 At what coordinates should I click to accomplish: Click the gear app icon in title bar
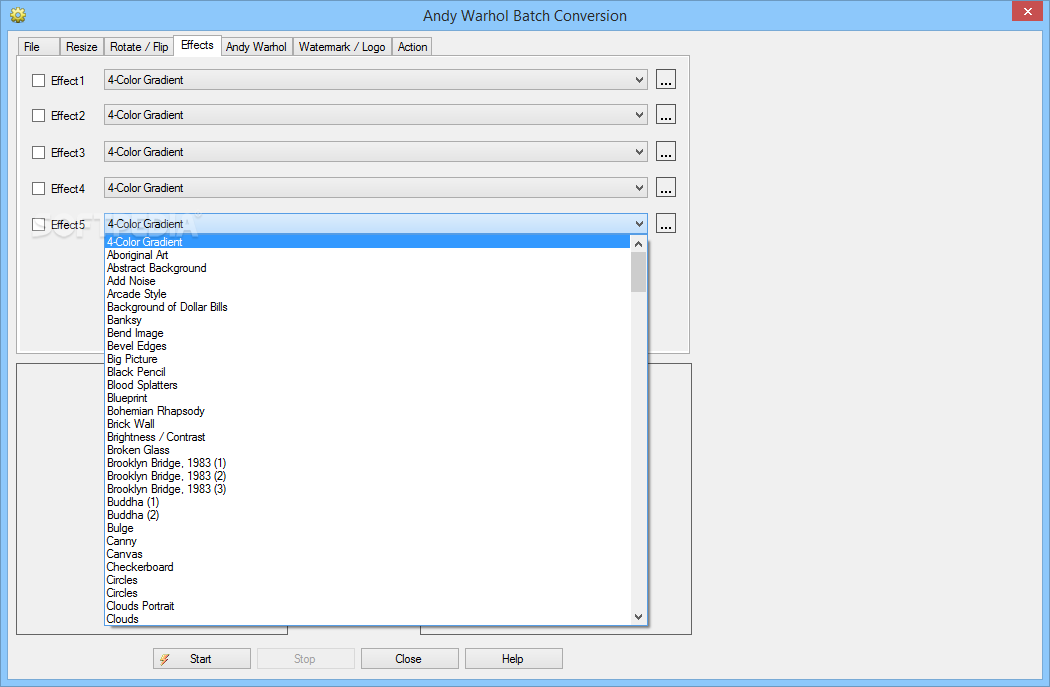tap(18, 15)
